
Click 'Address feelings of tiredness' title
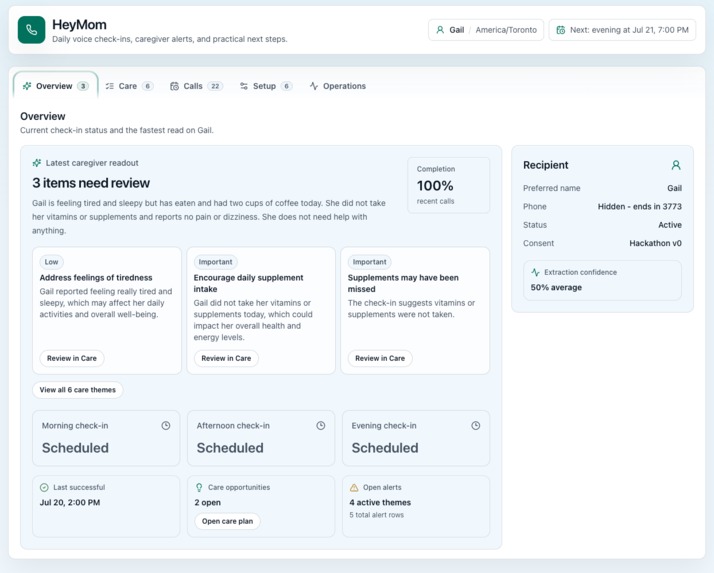pyautogui.click(x=96, y=278)
